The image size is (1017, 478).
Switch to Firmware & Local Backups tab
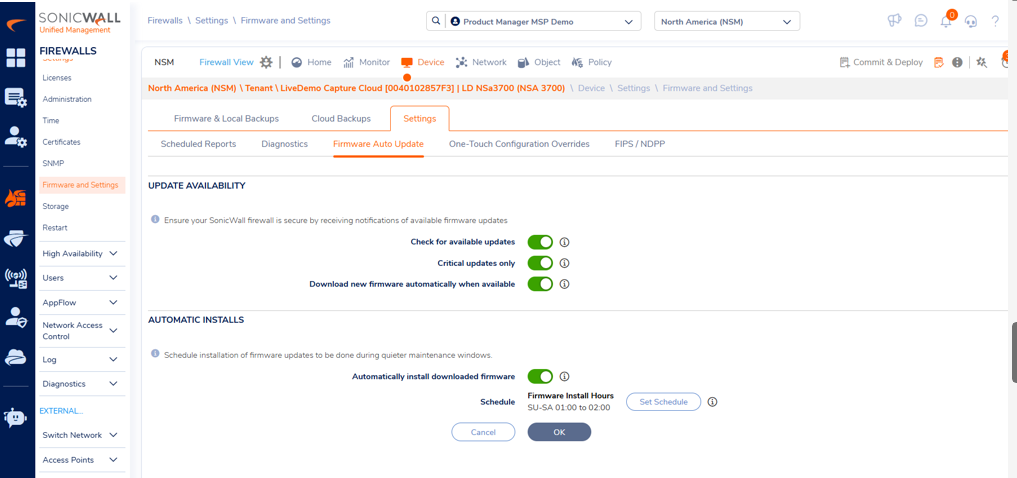pos(226,119)
